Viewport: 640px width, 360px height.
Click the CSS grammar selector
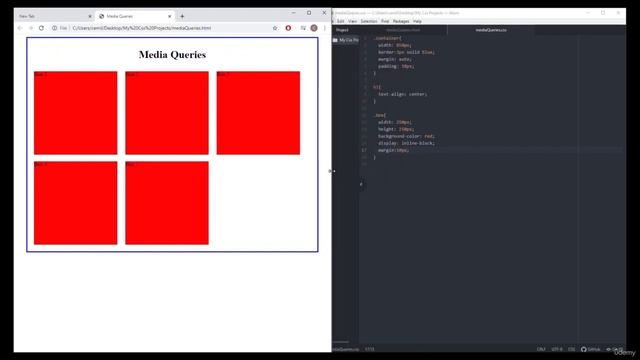pos(571,349)
